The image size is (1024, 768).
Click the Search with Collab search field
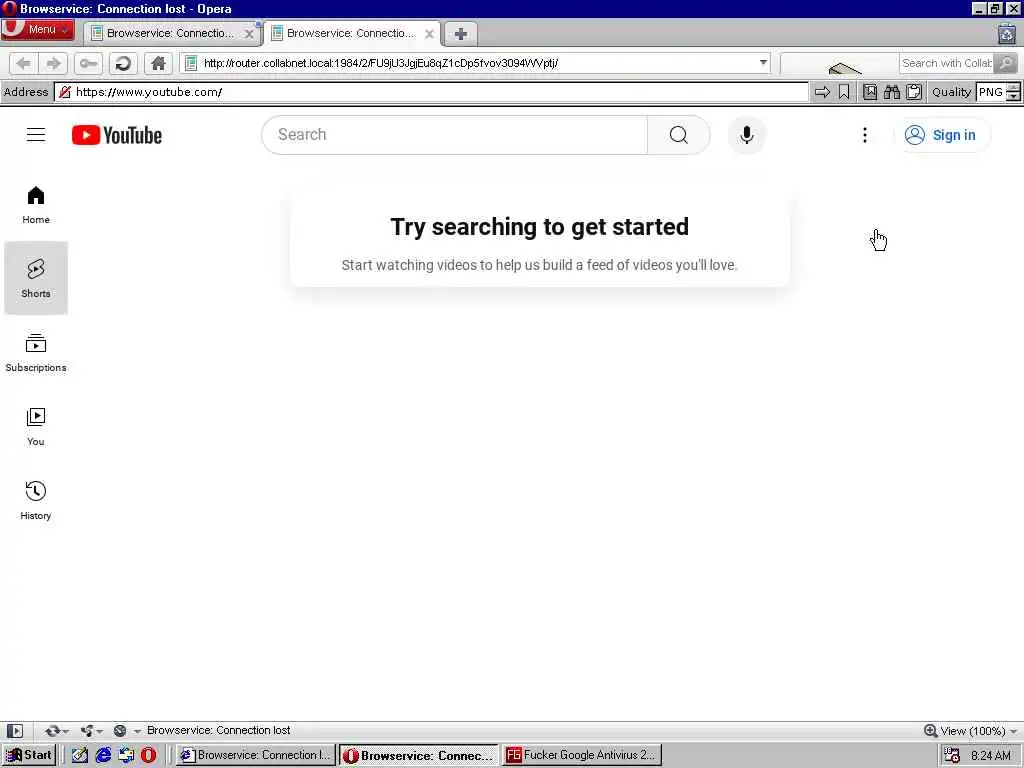[946, 63]
